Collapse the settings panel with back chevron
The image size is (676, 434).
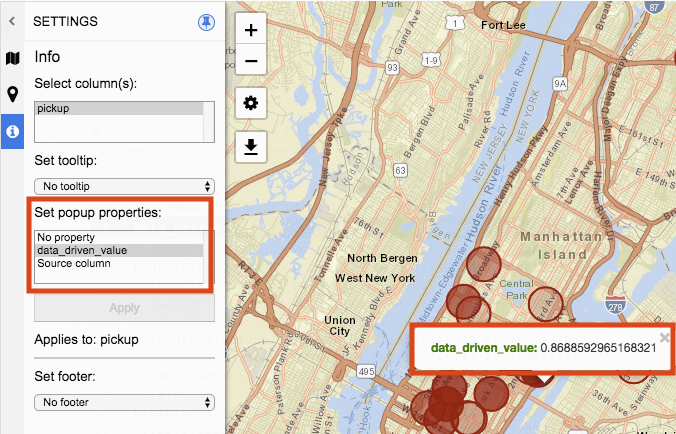[x=12, y=21]
